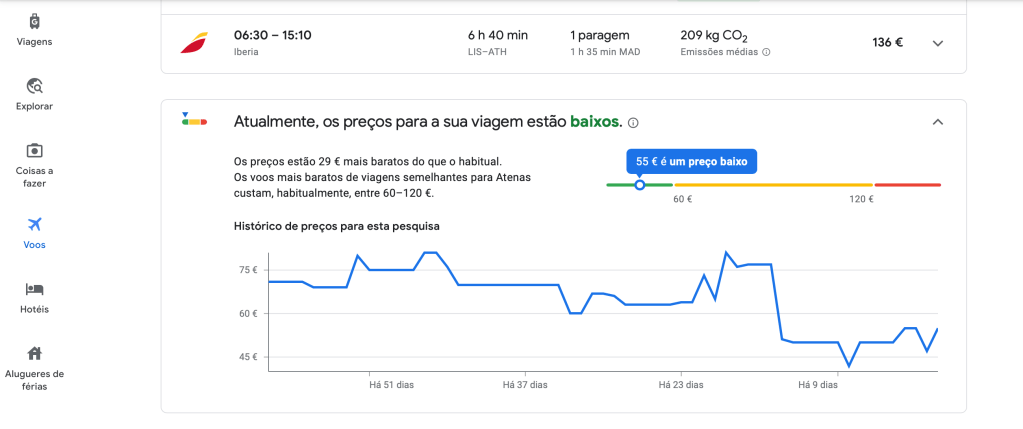Select the Voos airplane icon
The width and height of the screenshot is (1023, 429).
pyautogui.click(x=35, y=223)
